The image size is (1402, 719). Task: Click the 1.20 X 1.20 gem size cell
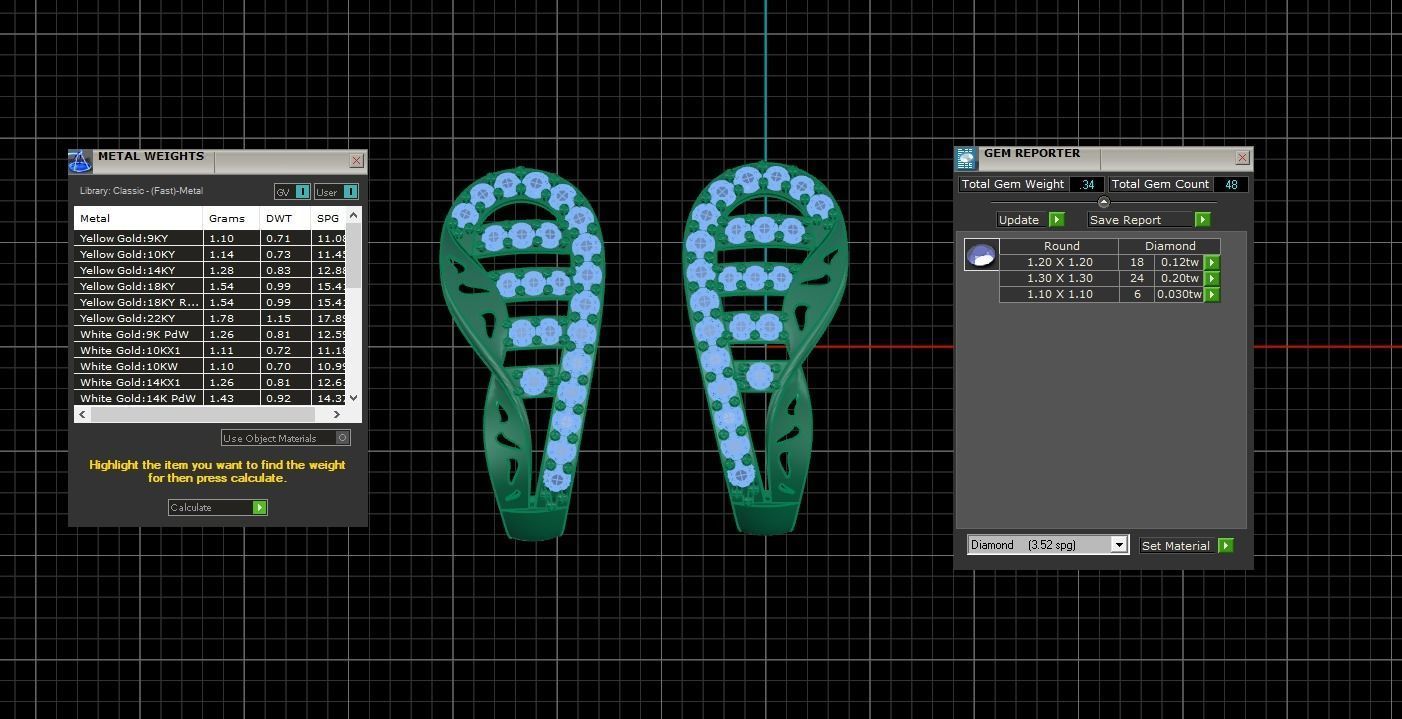coord(1059,262)
